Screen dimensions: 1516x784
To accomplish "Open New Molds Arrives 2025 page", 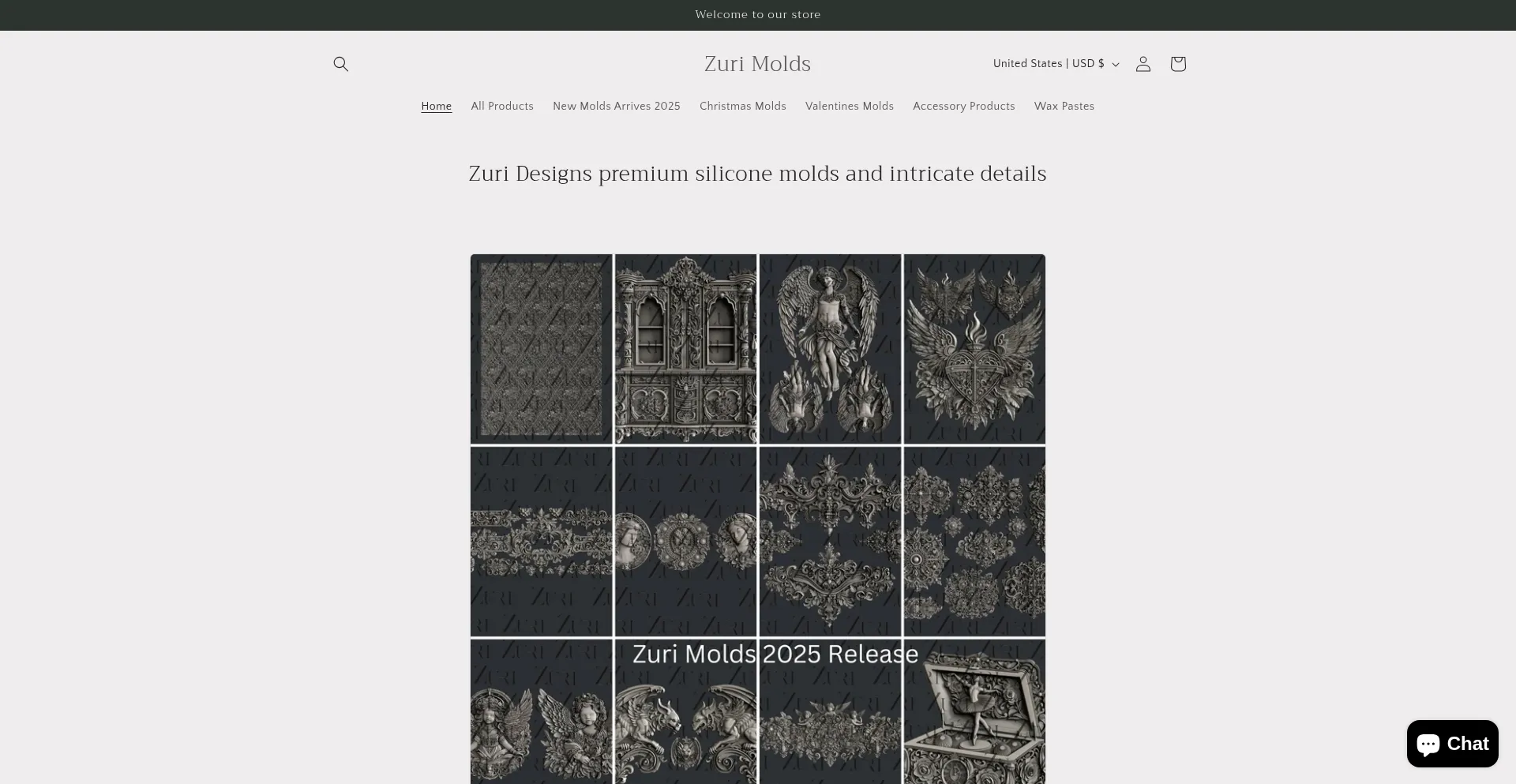I will point(616,107).
